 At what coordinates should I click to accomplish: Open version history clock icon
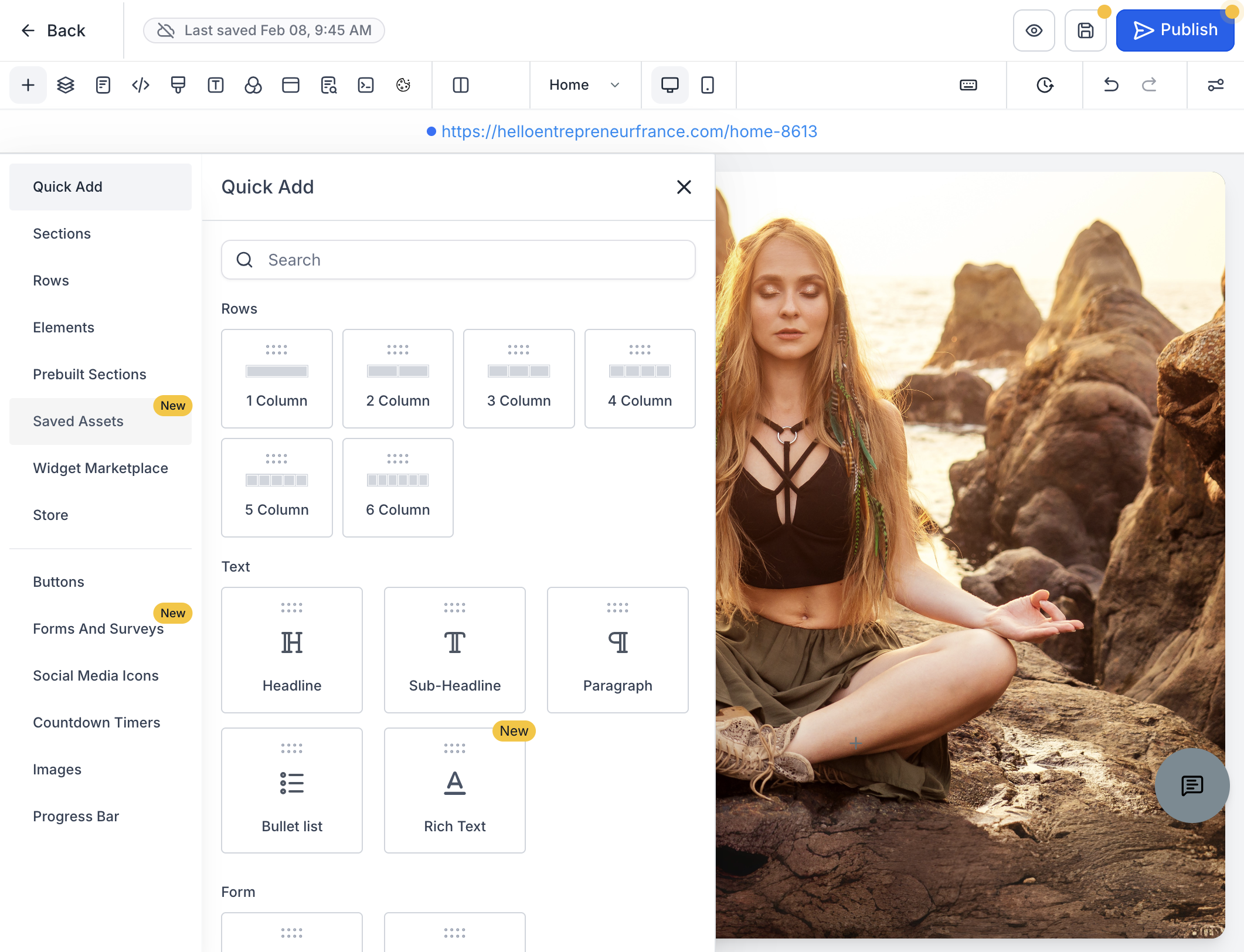pos(1045,85)
